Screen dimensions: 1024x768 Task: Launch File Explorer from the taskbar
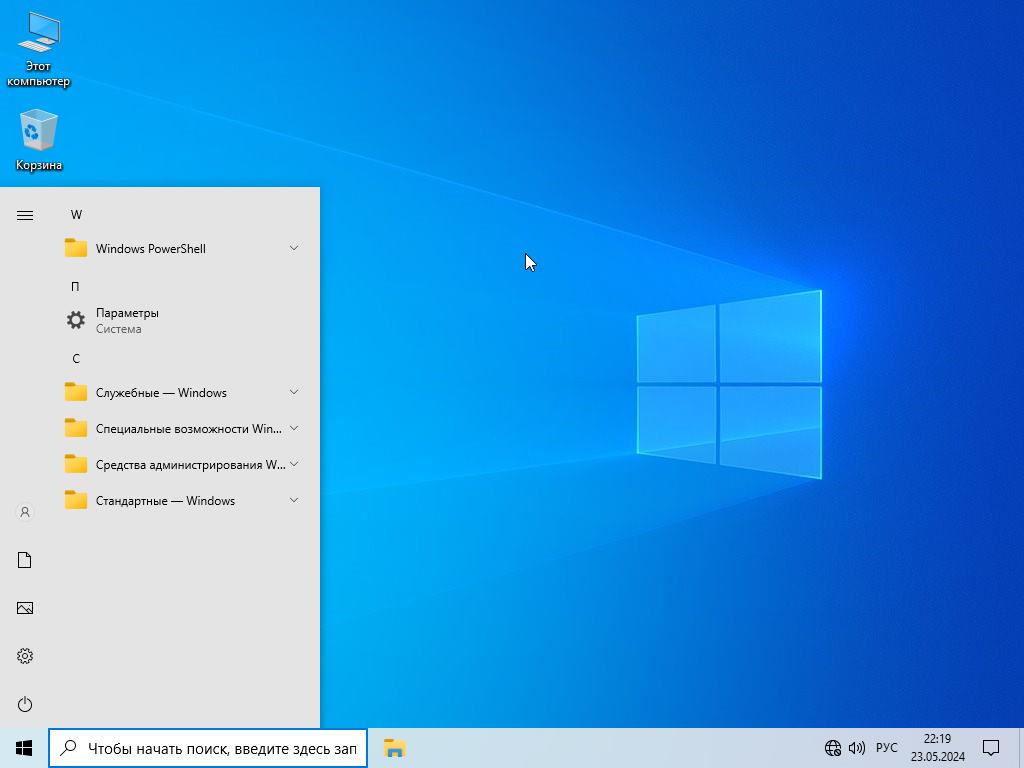pyautogui.click(x=394, y=748)
